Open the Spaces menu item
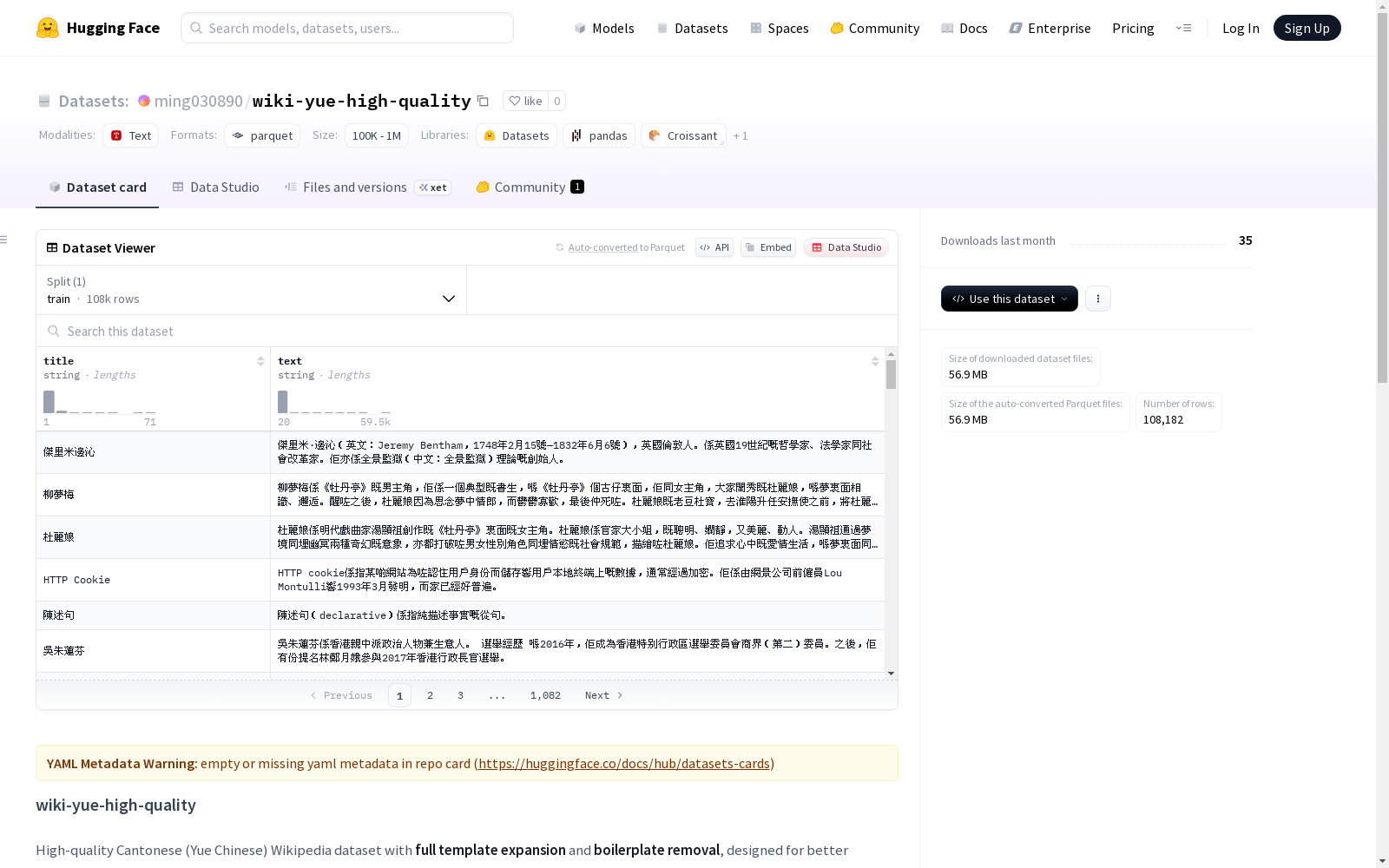 click(x=780, y=28)
